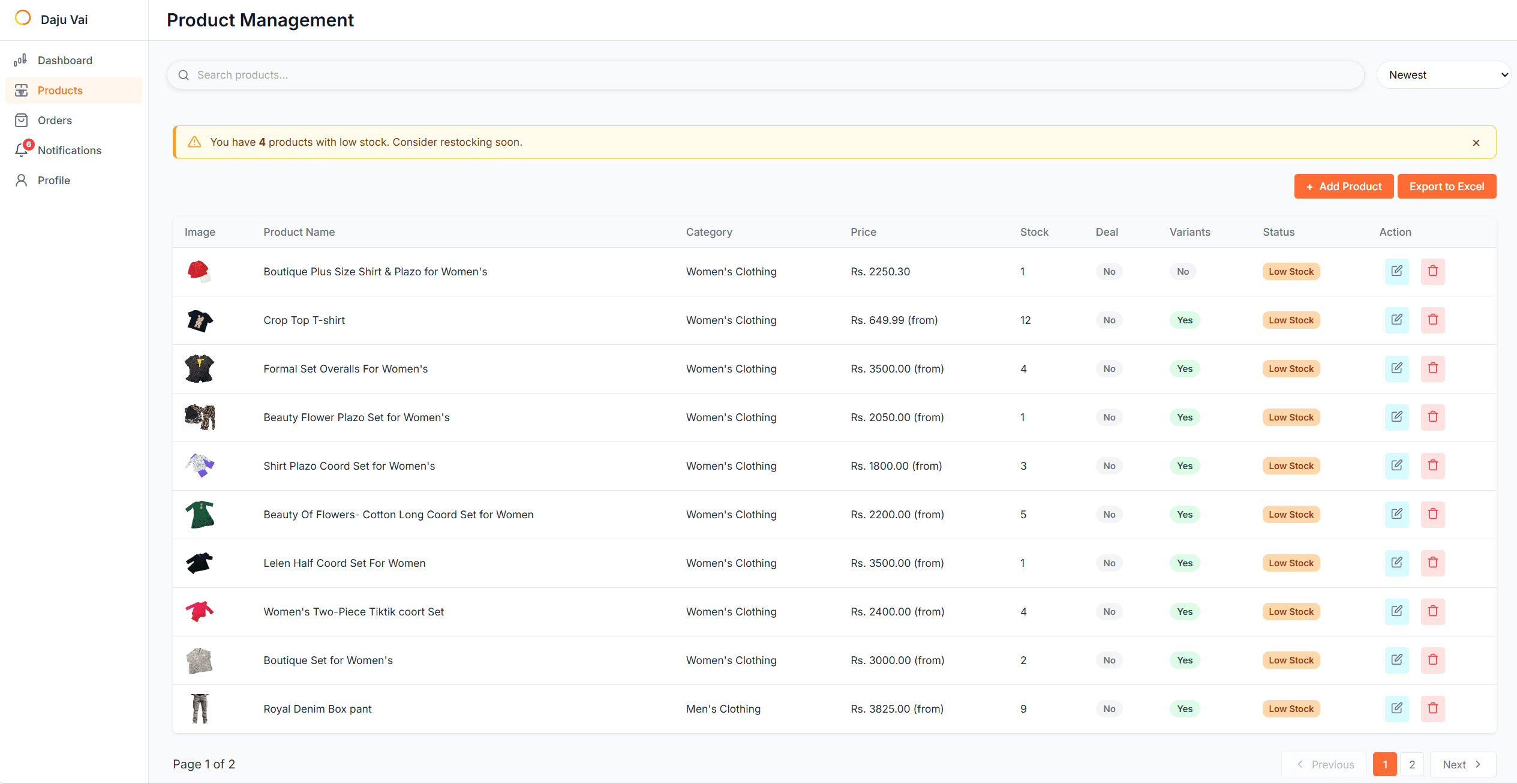
Task: Click the notifications bell icon
Action: pos(22,150)
